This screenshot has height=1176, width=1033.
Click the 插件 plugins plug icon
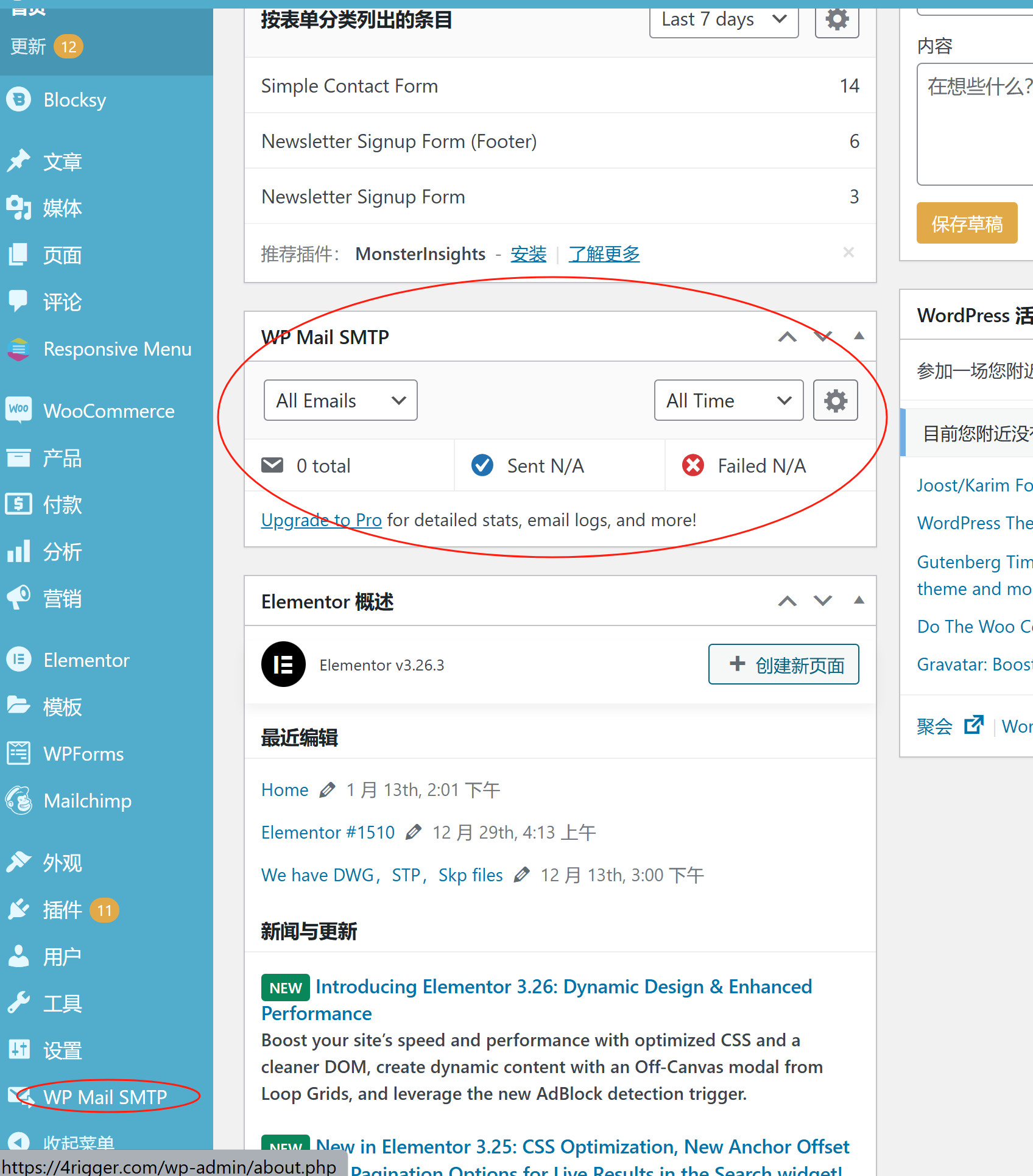tap(18, 909)
